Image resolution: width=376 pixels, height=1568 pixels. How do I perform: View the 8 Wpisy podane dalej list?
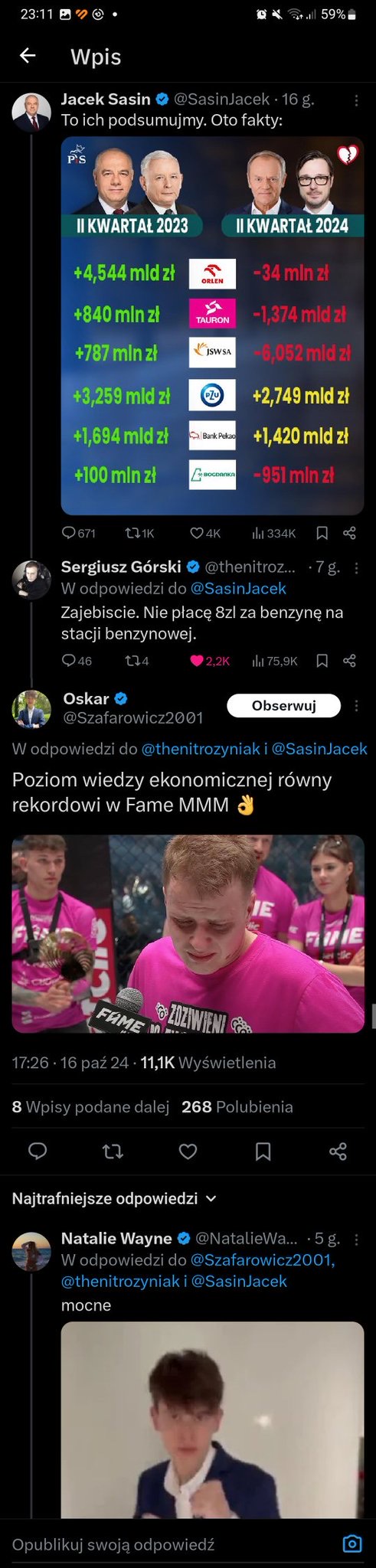[90, 1106]
